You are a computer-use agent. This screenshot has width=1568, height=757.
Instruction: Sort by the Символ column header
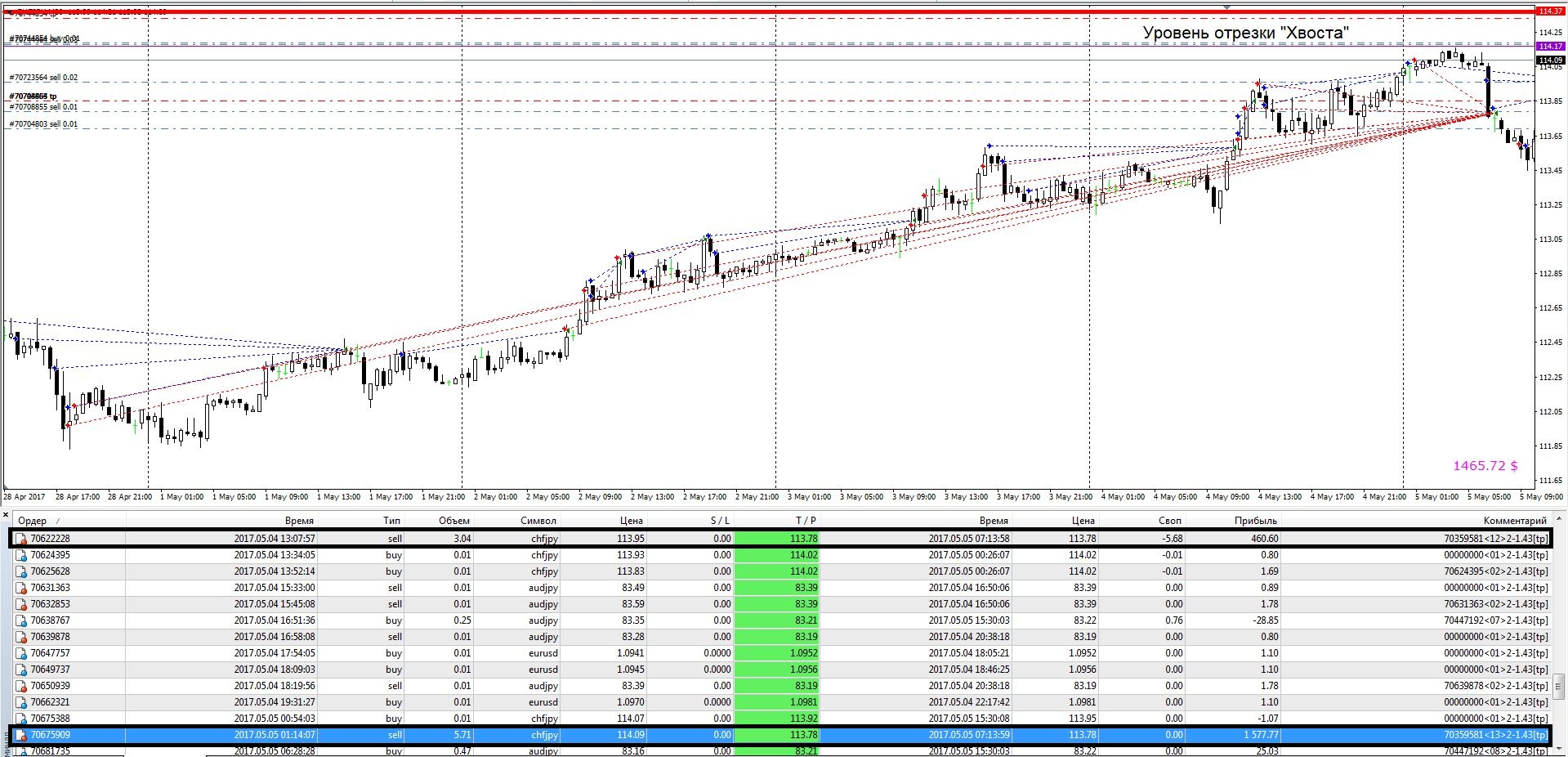pyautogui.click(x=516, y=521)
